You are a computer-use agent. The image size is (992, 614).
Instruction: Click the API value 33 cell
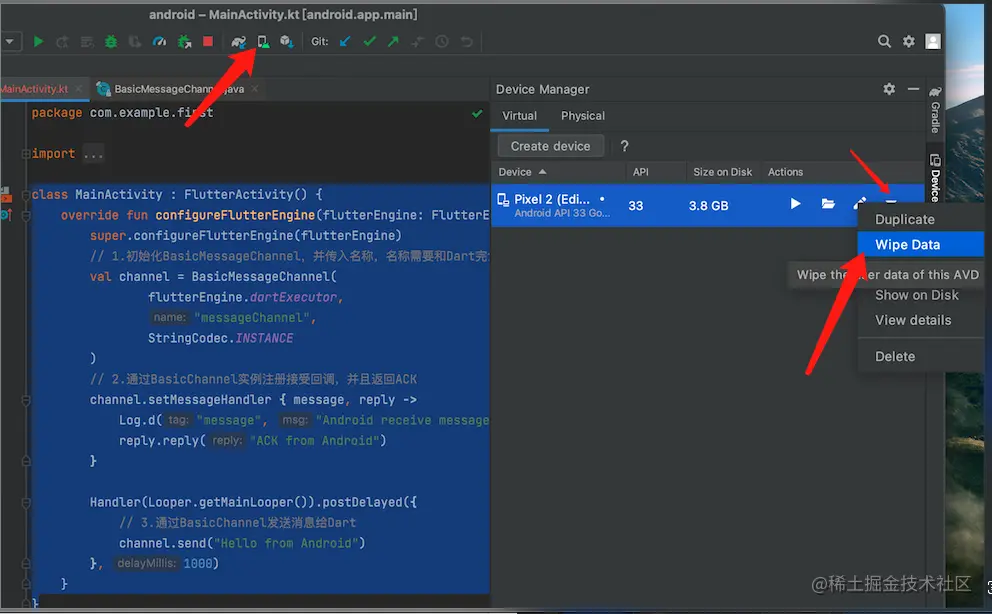(636, 206)
